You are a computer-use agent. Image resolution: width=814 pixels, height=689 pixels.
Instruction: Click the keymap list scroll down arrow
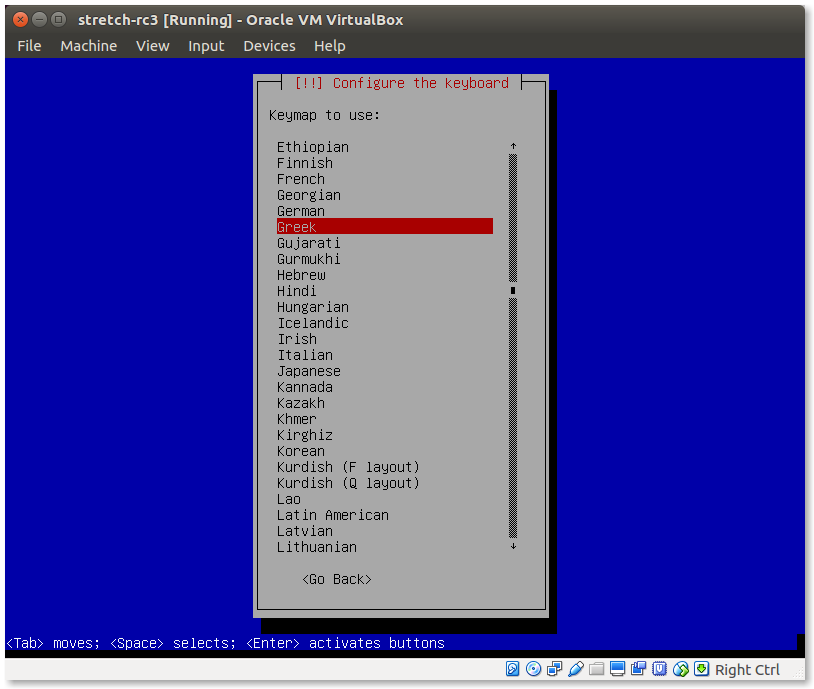click(513, 546)
